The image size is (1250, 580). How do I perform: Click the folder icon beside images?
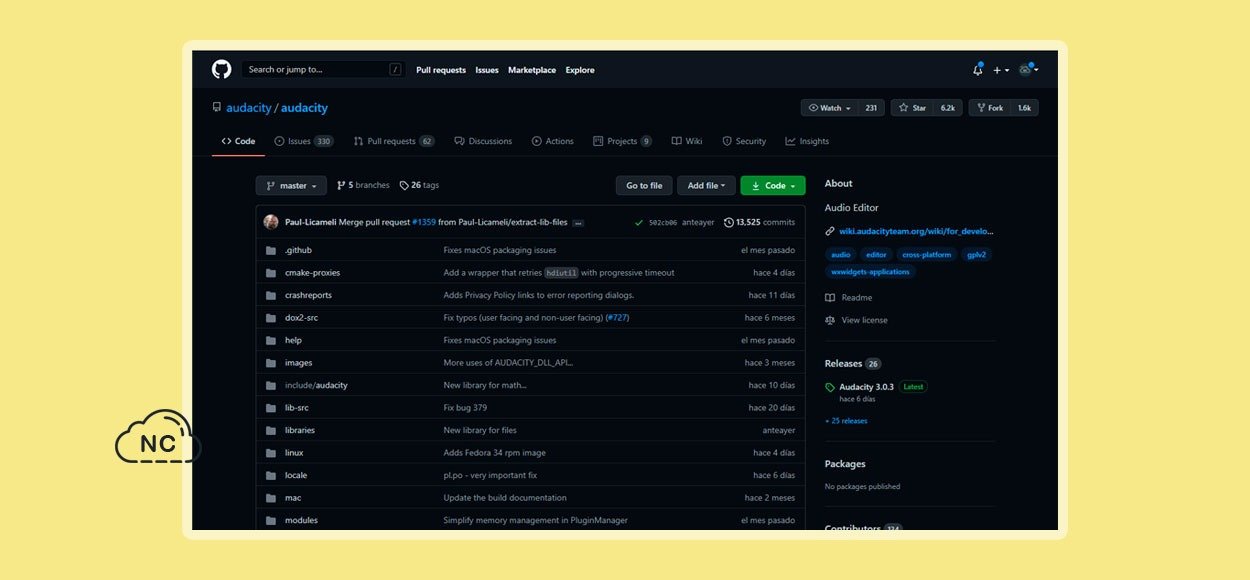(x=271, y=363)
